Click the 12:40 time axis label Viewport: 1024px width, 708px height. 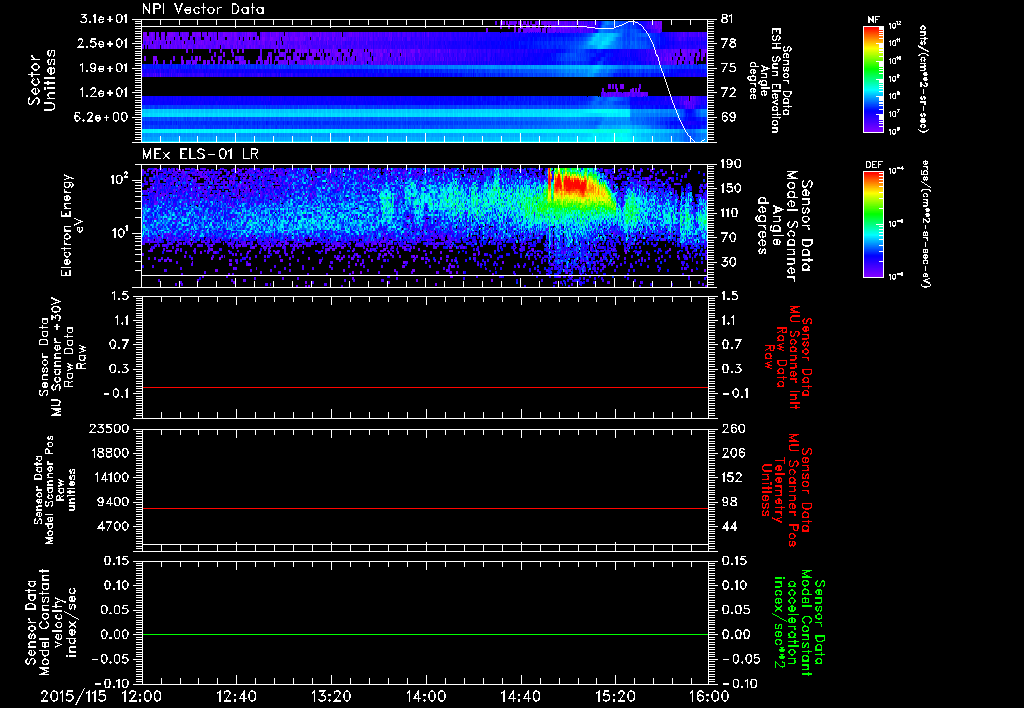pyautogui.click(x=236, y=696)
